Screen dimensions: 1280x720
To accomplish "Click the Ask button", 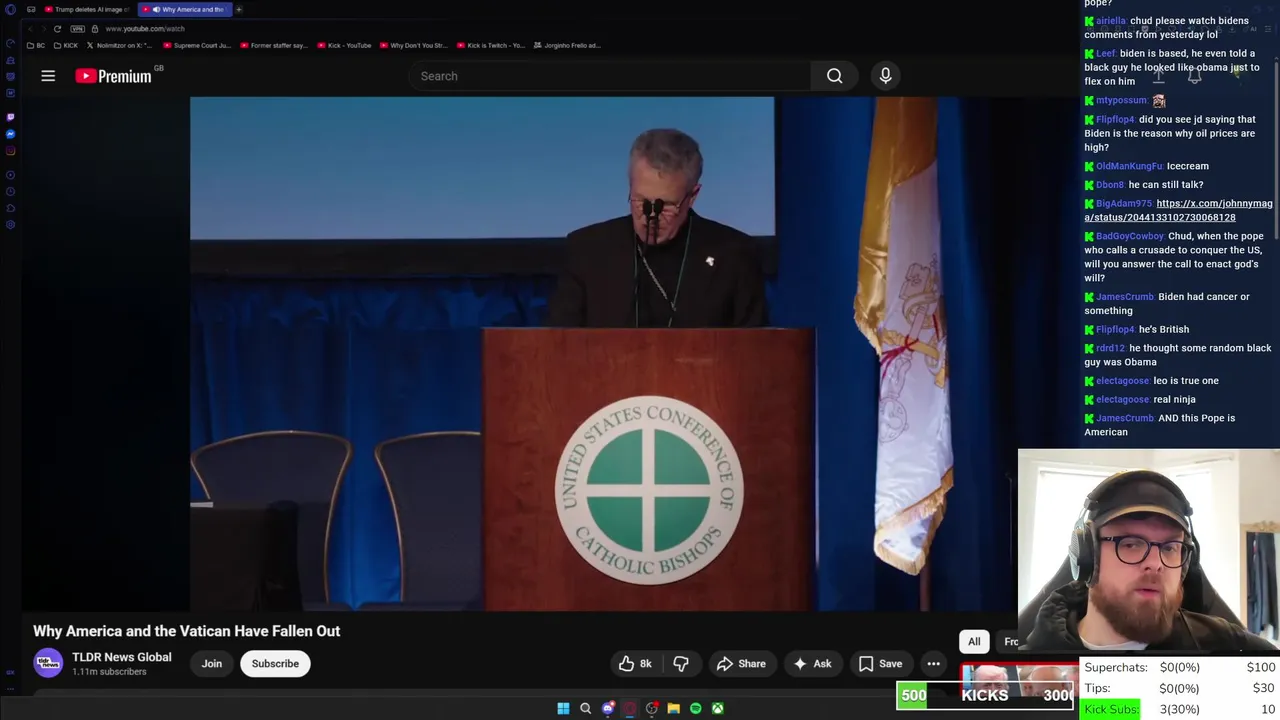I will (x=811, y=664).
